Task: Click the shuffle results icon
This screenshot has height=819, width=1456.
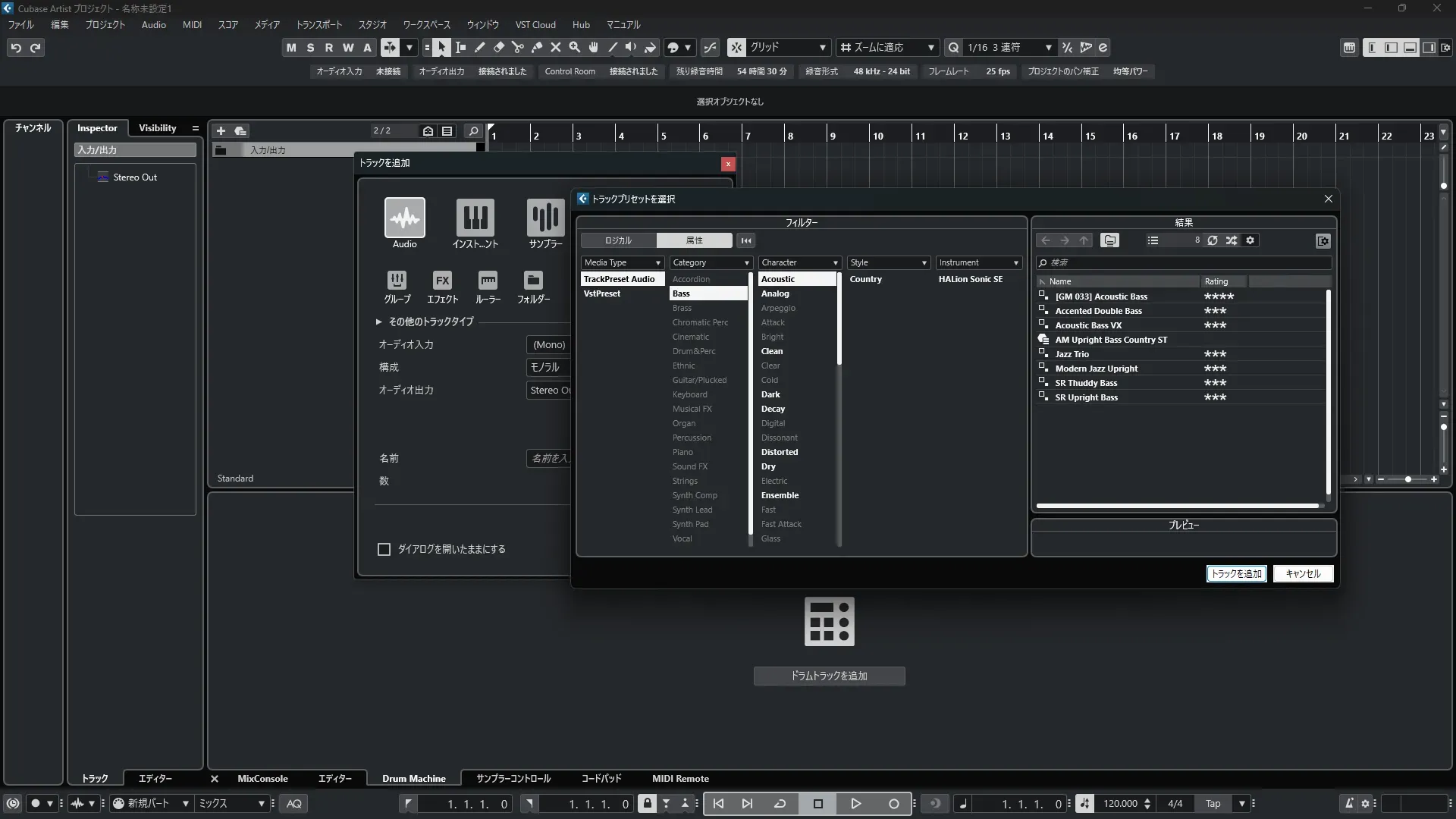Action: pos(1232,240)
